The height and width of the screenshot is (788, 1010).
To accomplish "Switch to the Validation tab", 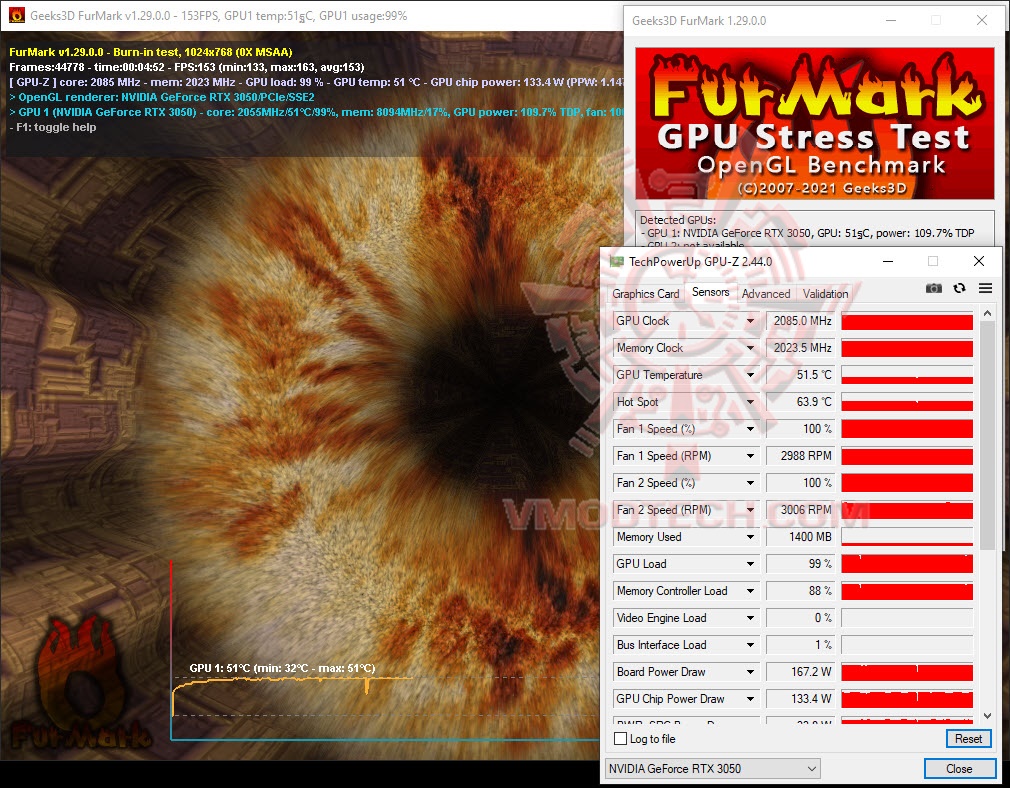I will [x=824, y=293].
